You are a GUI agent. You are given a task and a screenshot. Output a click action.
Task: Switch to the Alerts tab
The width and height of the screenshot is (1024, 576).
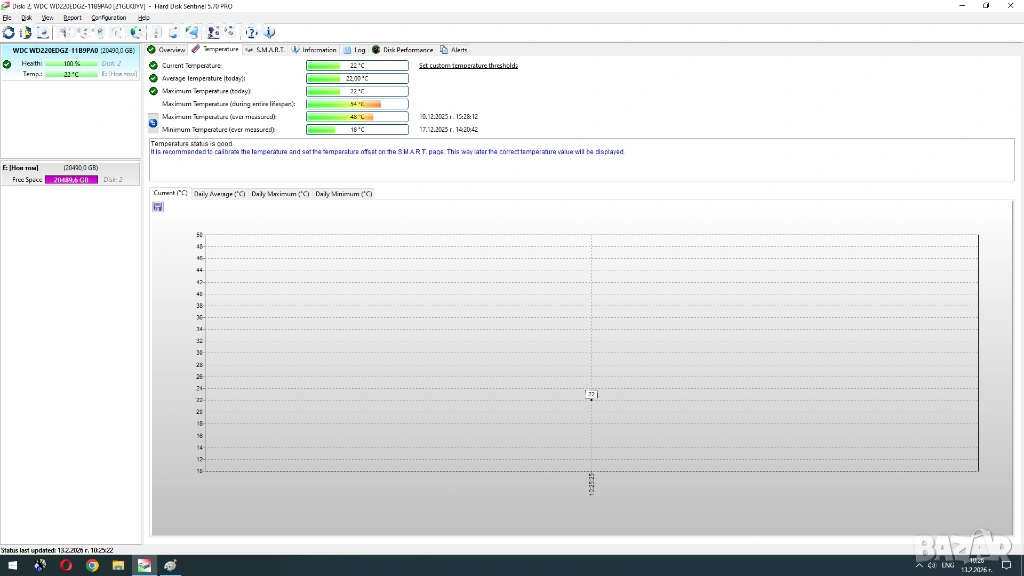pos(454,49)
